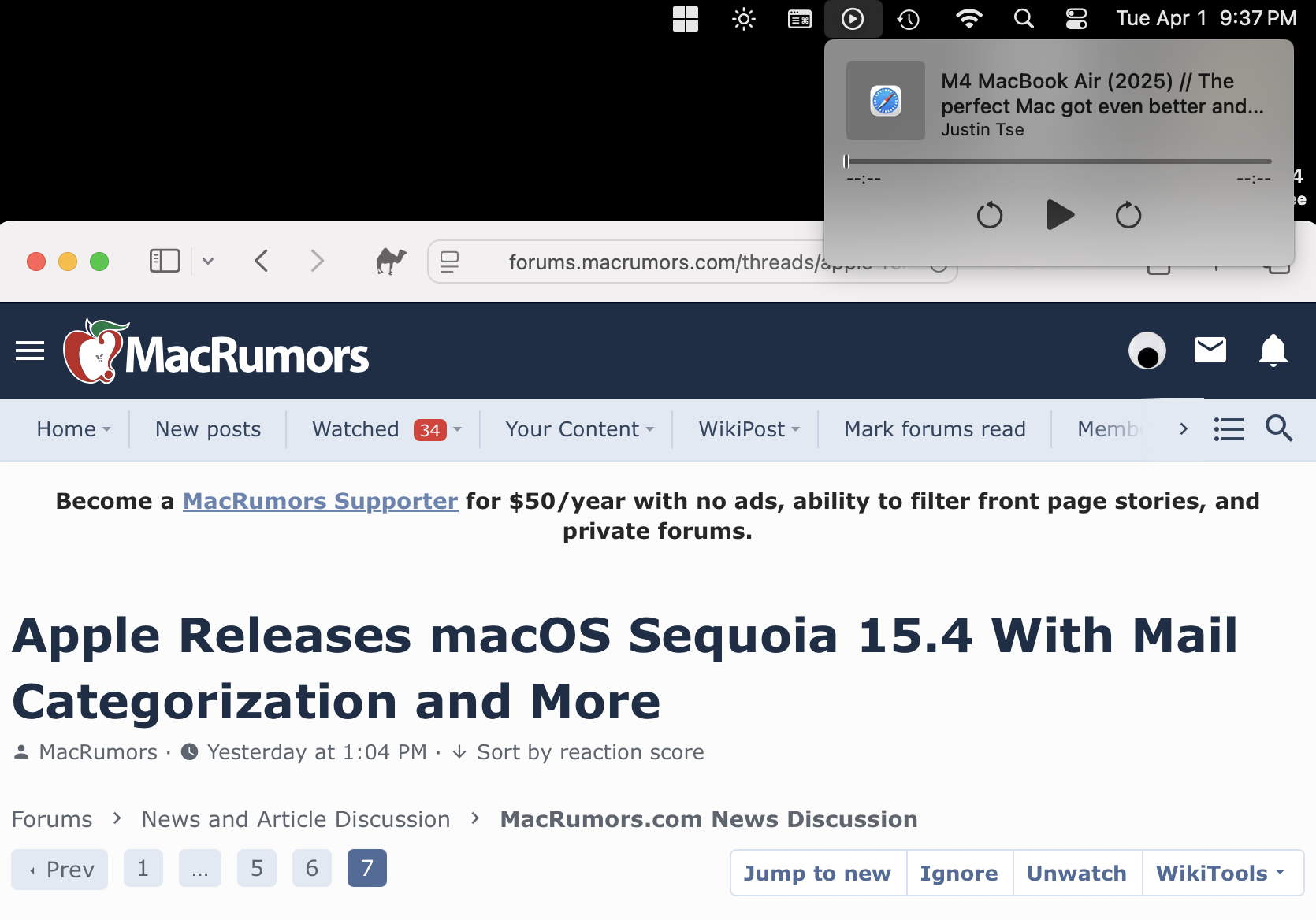1316x920 pixels.
Task: Click the Jump to new button
Action: pos(818,873)
